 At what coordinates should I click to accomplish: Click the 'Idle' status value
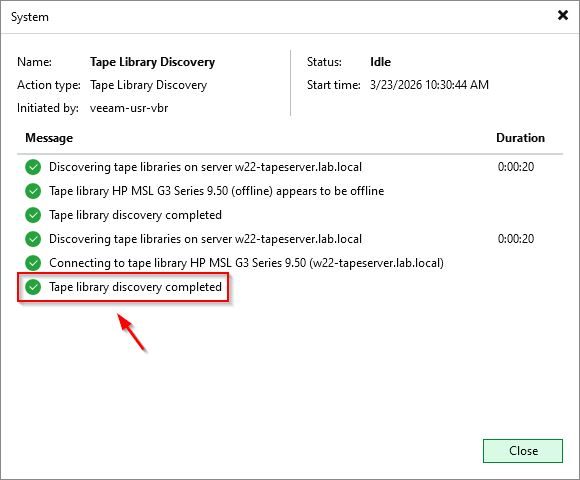coord(380,62)
